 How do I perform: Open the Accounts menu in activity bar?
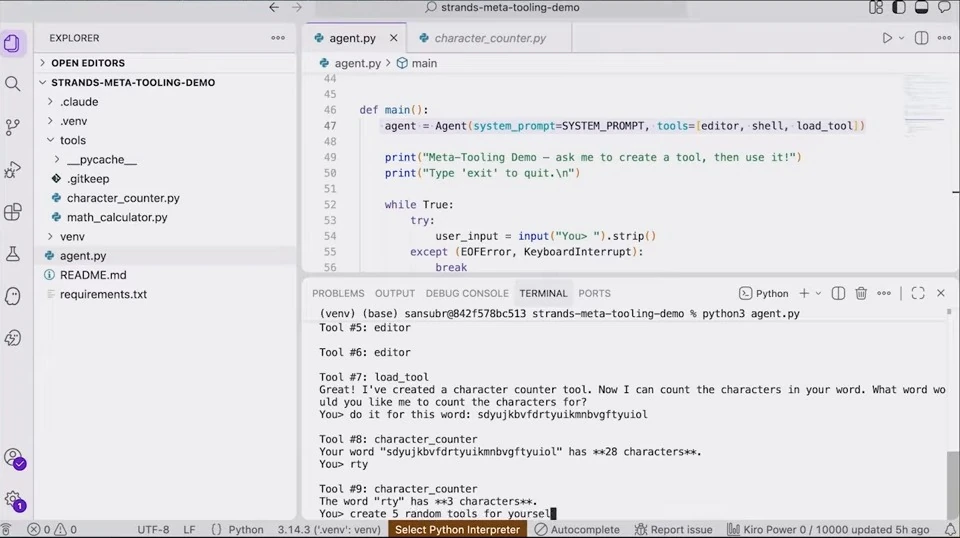click(13, 458)
